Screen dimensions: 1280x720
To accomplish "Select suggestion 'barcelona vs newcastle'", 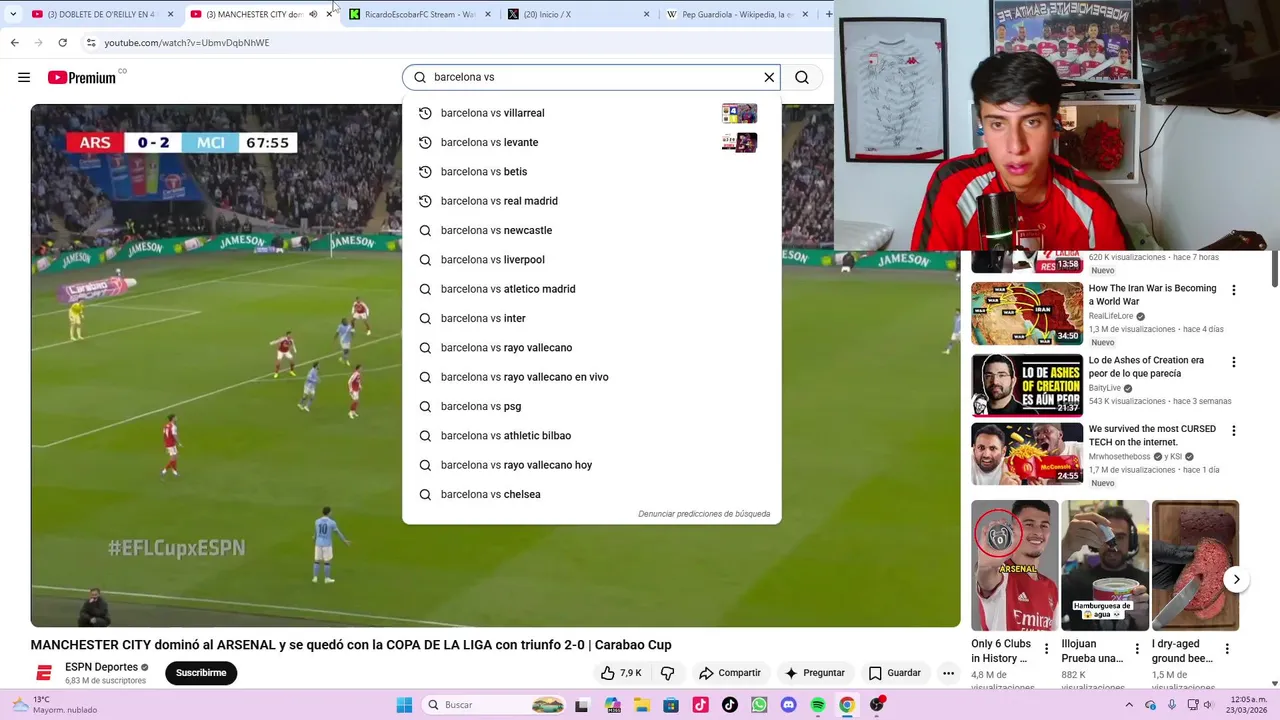I will pyautogui.click(x=591, y=230).
